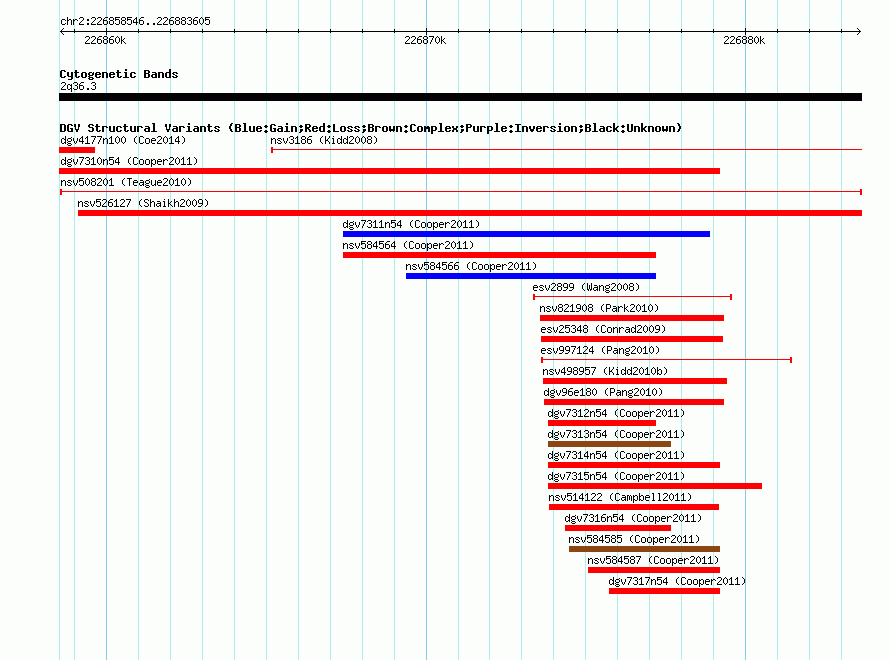Click the blue nsv584566 gain bar
Image resolution: width=890 pixels, height=660 pixels.
coord(531,276)
